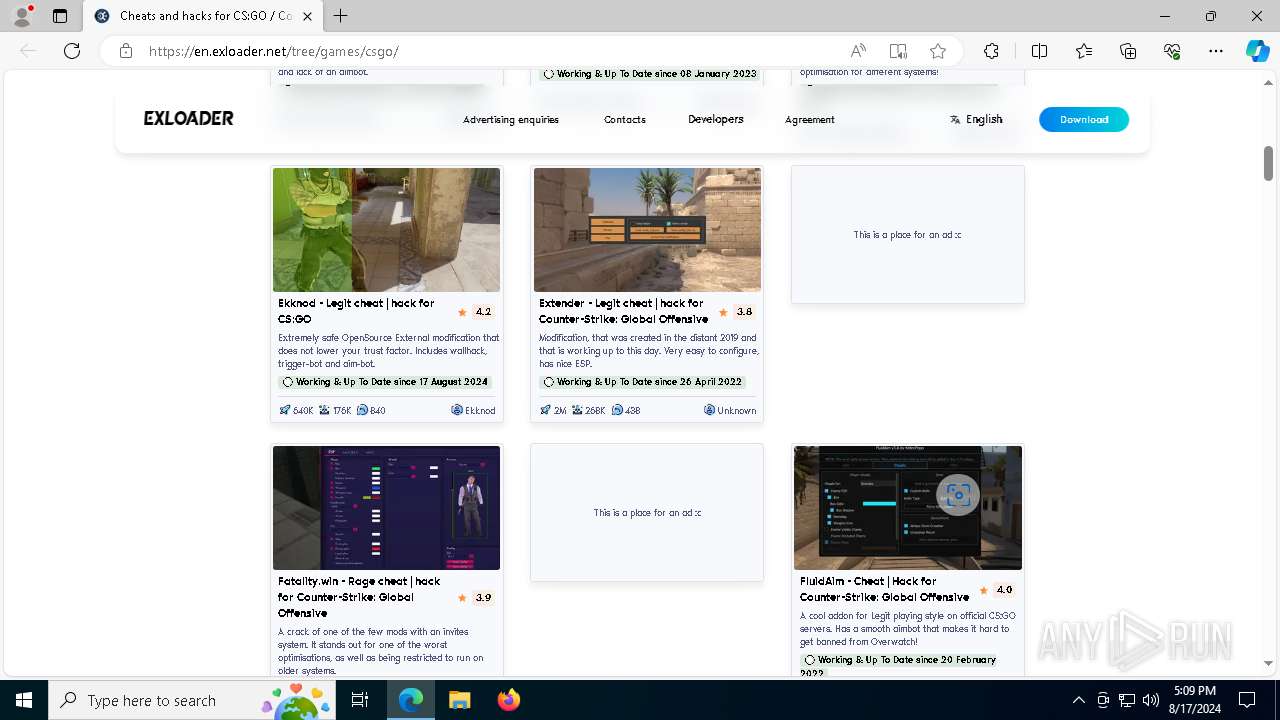The image size is (1280, 720).
Task: Click the star rating icon on Fatality.win card
Action: click(462, 598)
